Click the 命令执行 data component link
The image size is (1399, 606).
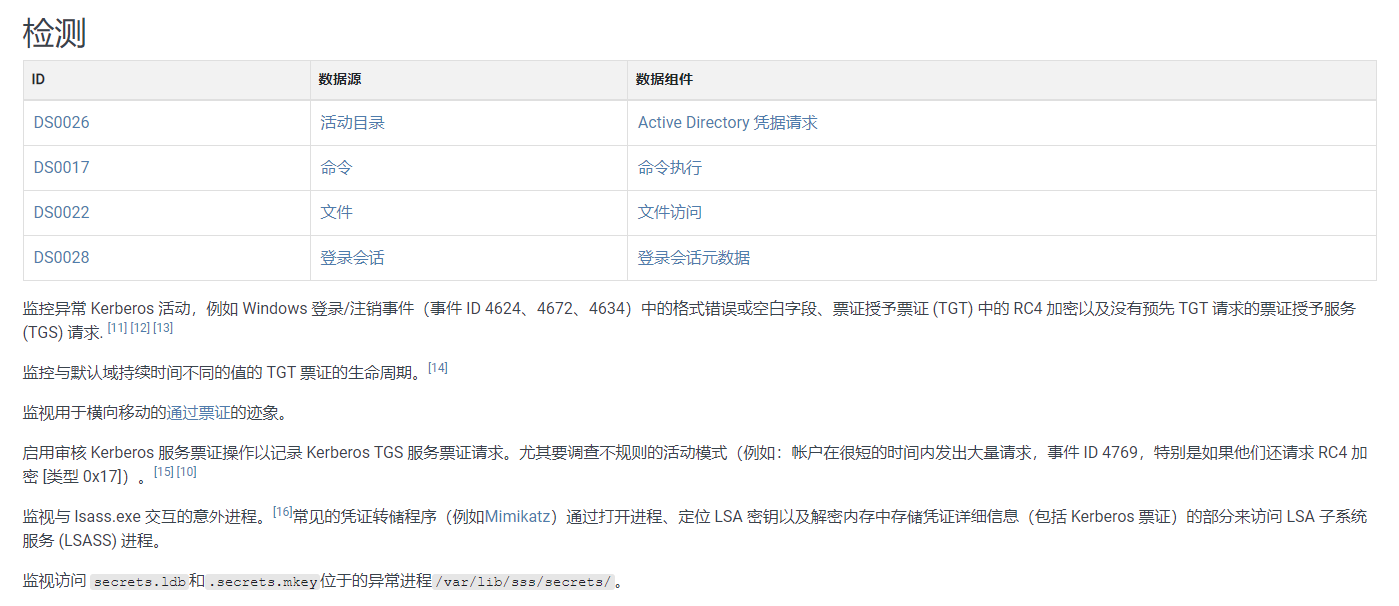coord(670,168)
